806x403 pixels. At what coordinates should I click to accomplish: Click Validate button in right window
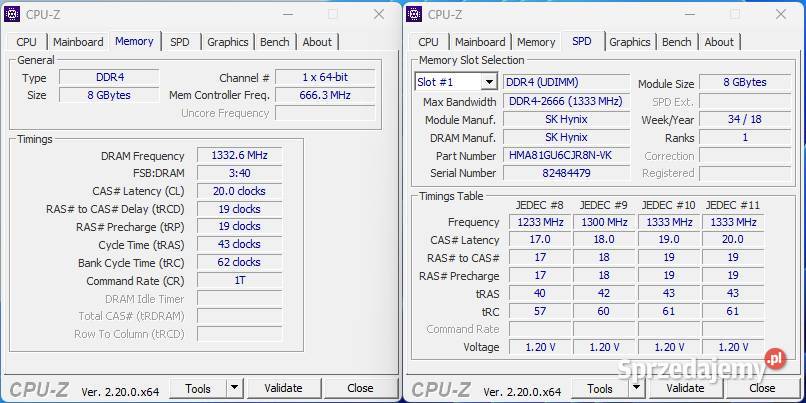685,388
